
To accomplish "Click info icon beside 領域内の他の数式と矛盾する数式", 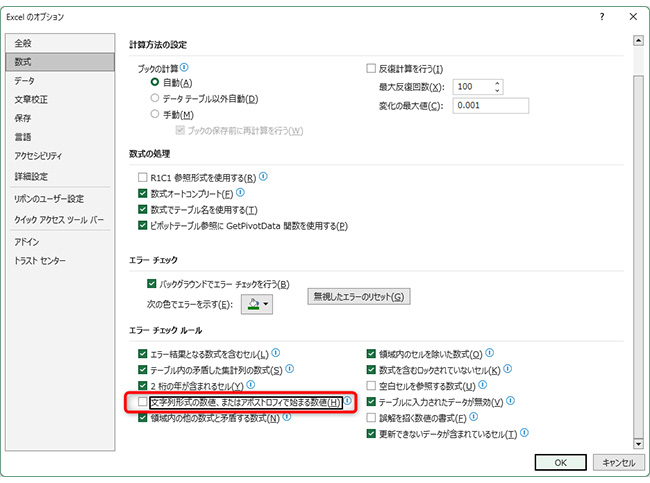I will 286,417.
